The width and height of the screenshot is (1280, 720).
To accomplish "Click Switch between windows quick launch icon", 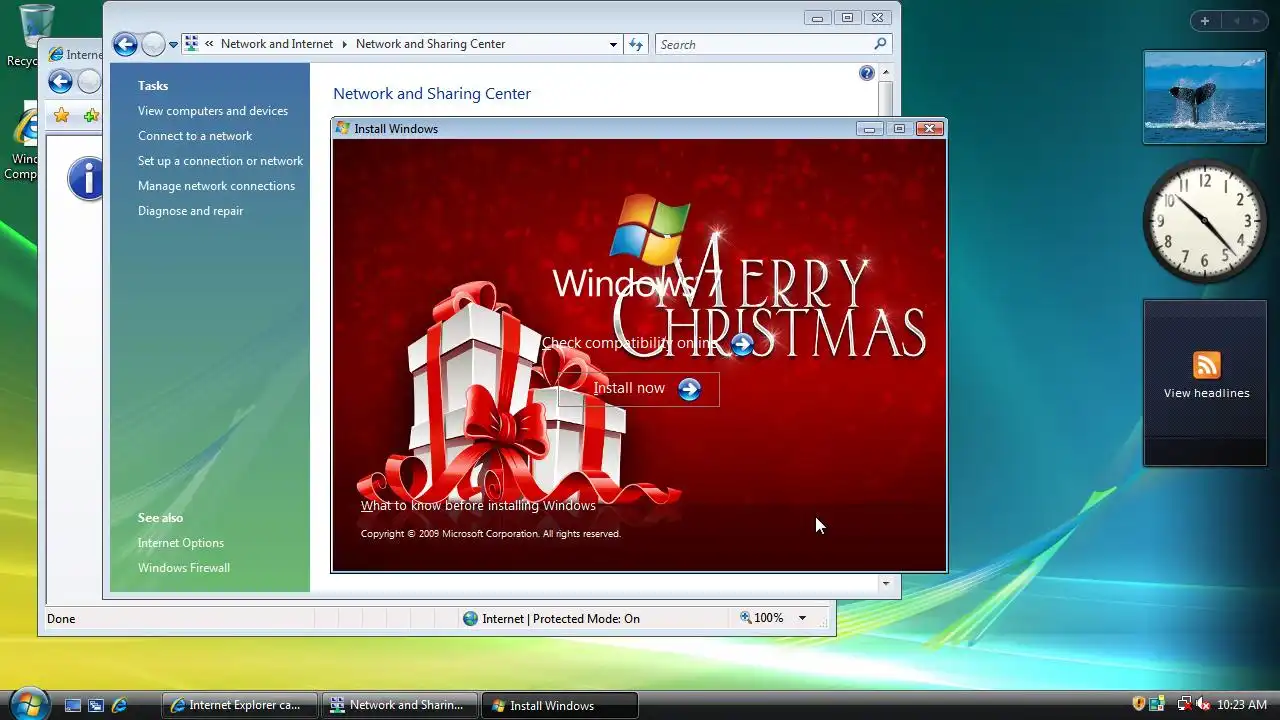I will point(96,705).
